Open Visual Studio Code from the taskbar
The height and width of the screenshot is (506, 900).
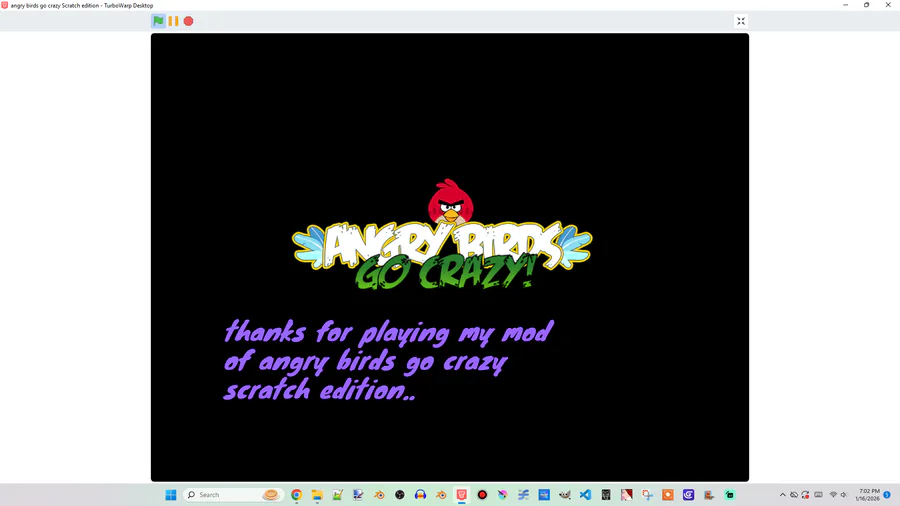[x=585, y=495]
